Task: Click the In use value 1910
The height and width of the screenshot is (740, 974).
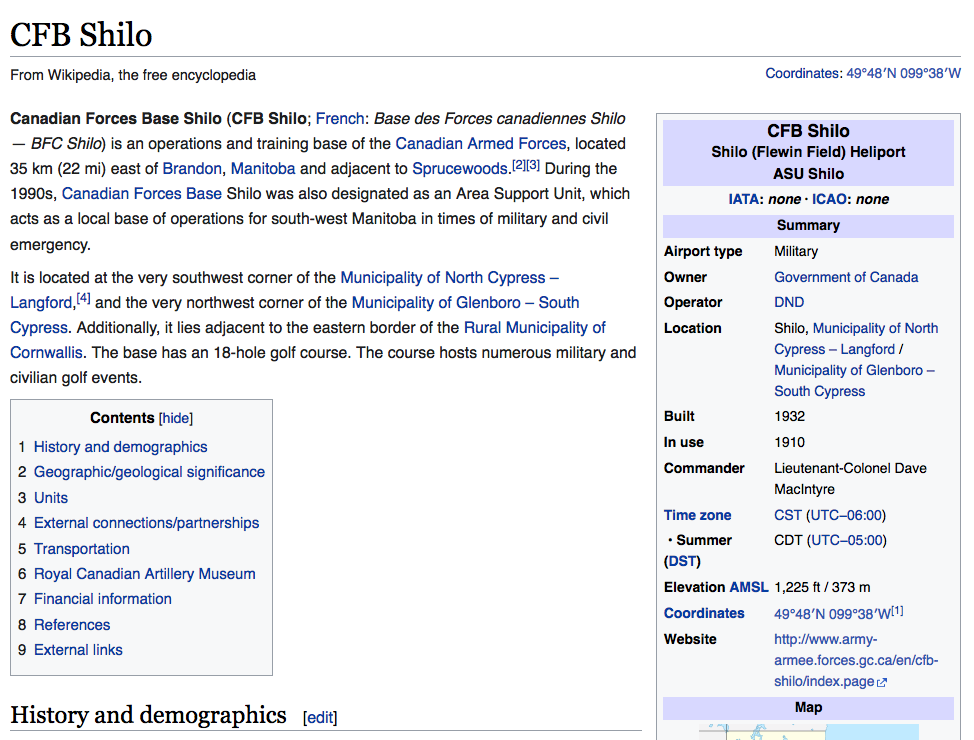Action: (790, 442)
